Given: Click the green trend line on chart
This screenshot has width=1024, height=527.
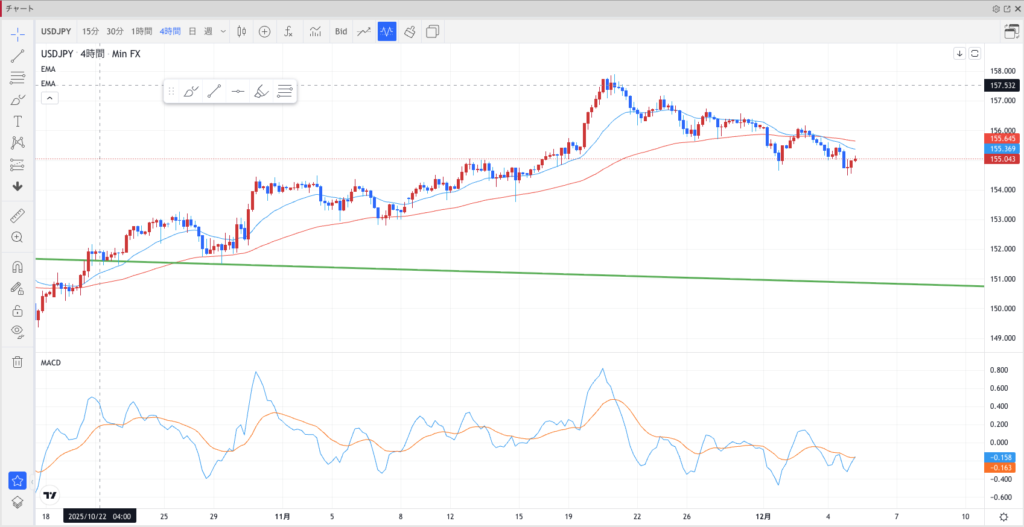Looking at the screenshot, I should click(500, 272).
